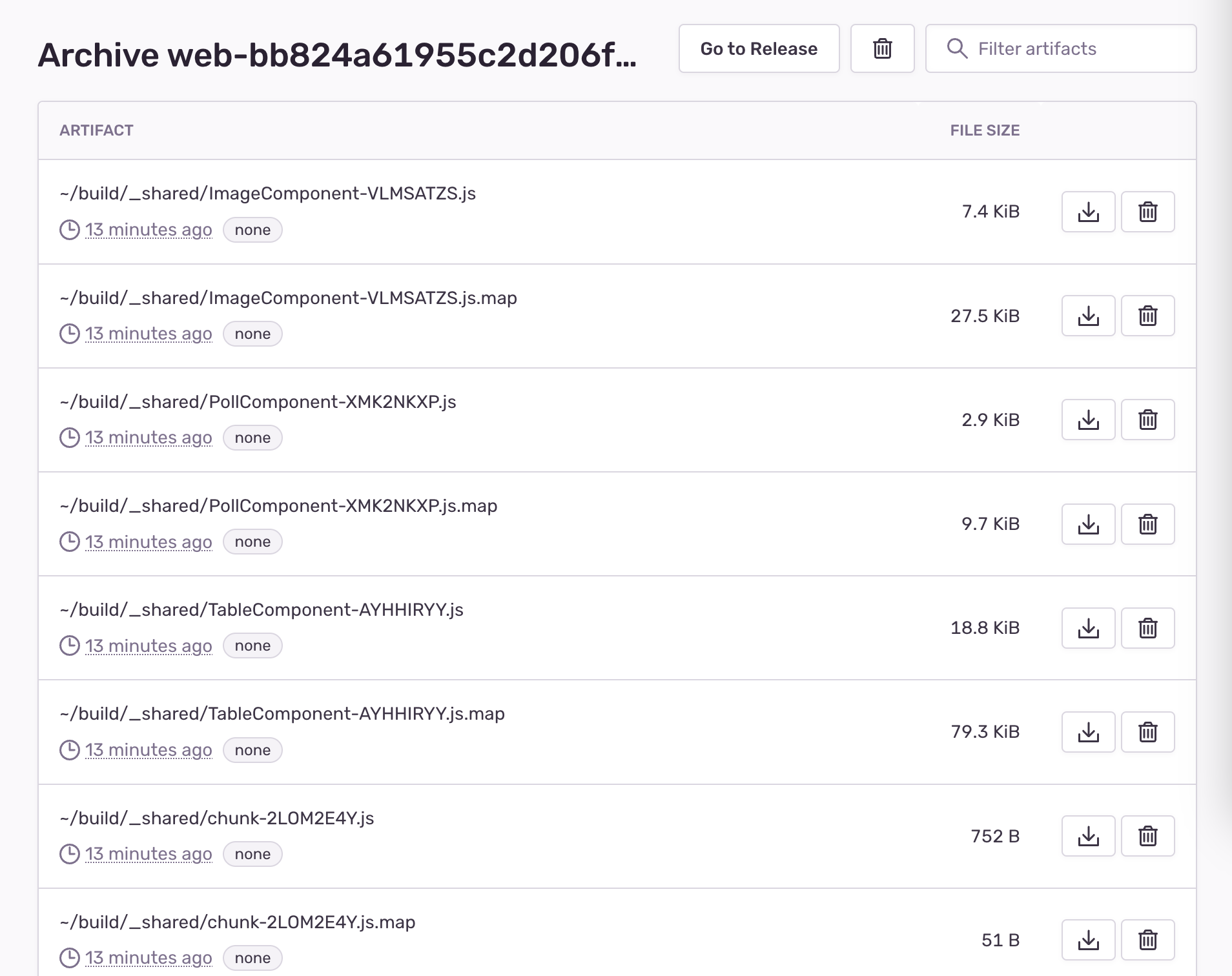Click '13 minutes ago' under chunk-2LOM2E4Y.js

149,854
